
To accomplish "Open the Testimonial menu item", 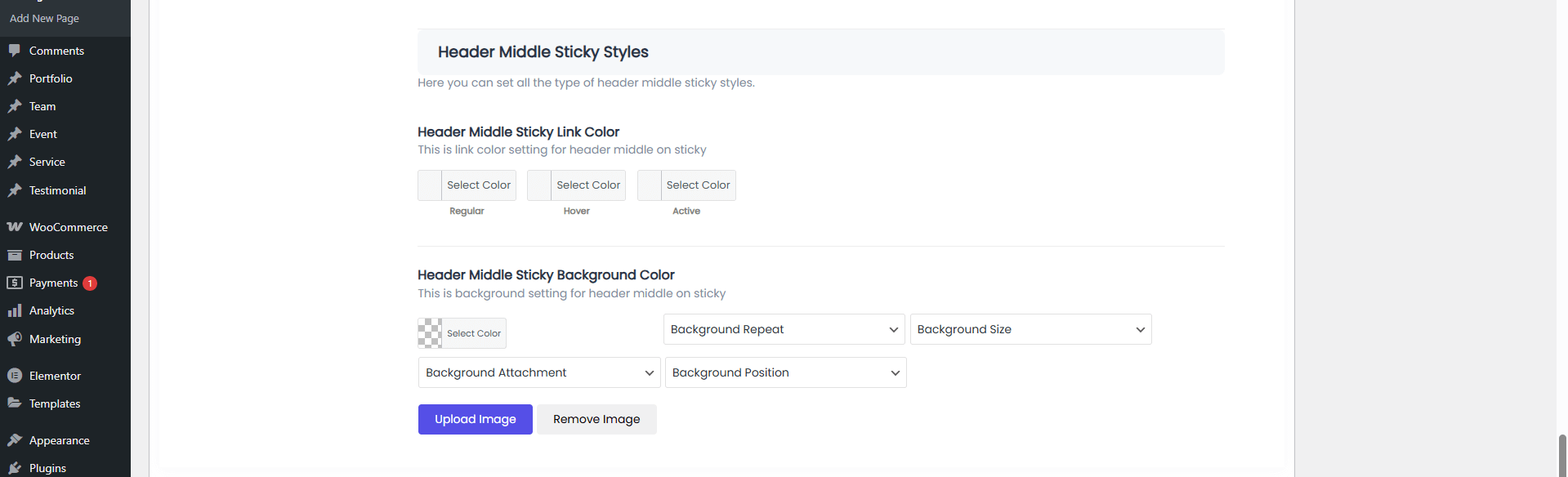I will coord(57,190).
